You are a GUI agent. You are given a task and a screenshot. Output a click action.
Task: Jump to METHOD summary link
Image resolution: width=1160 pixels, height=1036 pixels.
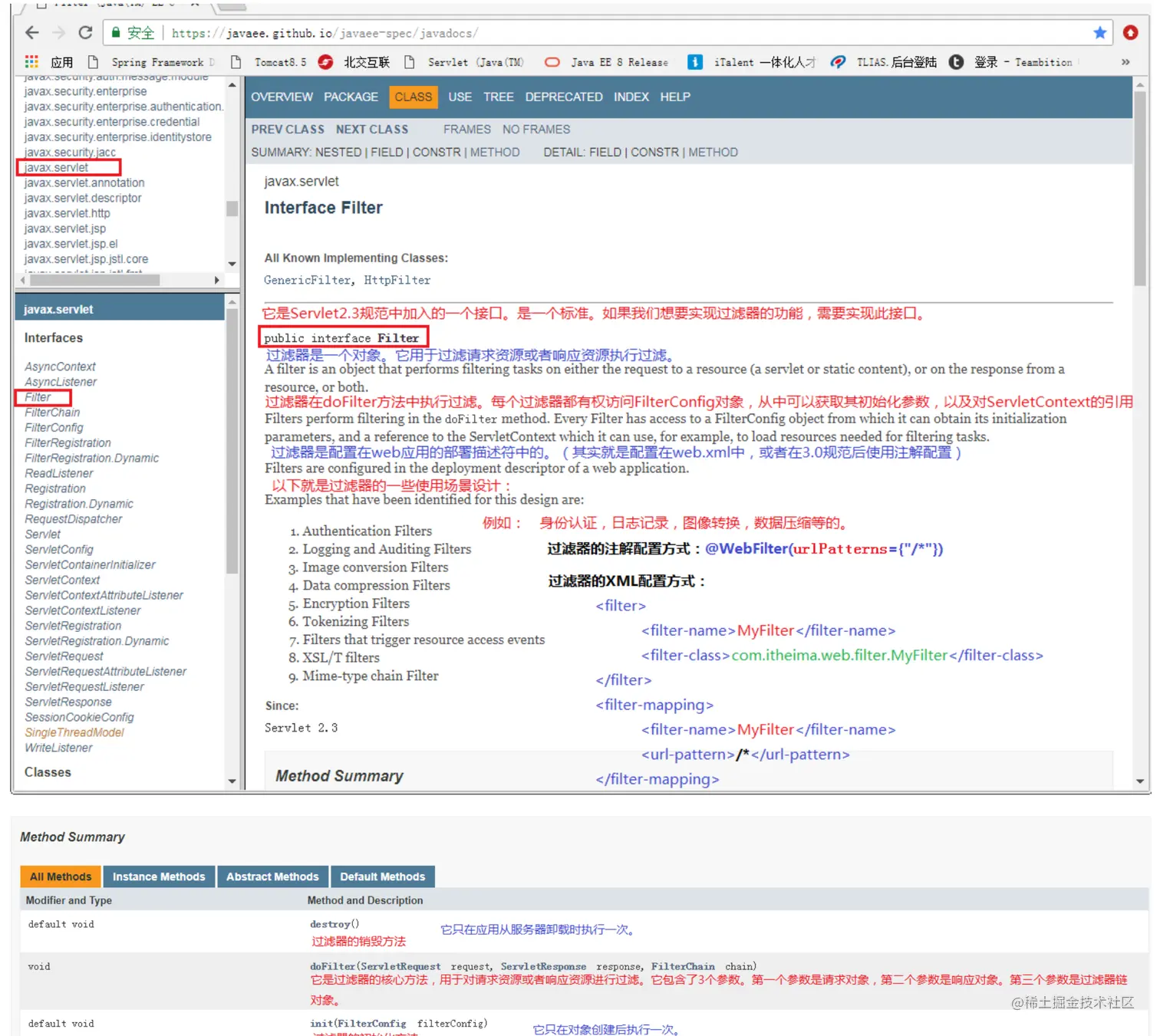pos(495,153)
